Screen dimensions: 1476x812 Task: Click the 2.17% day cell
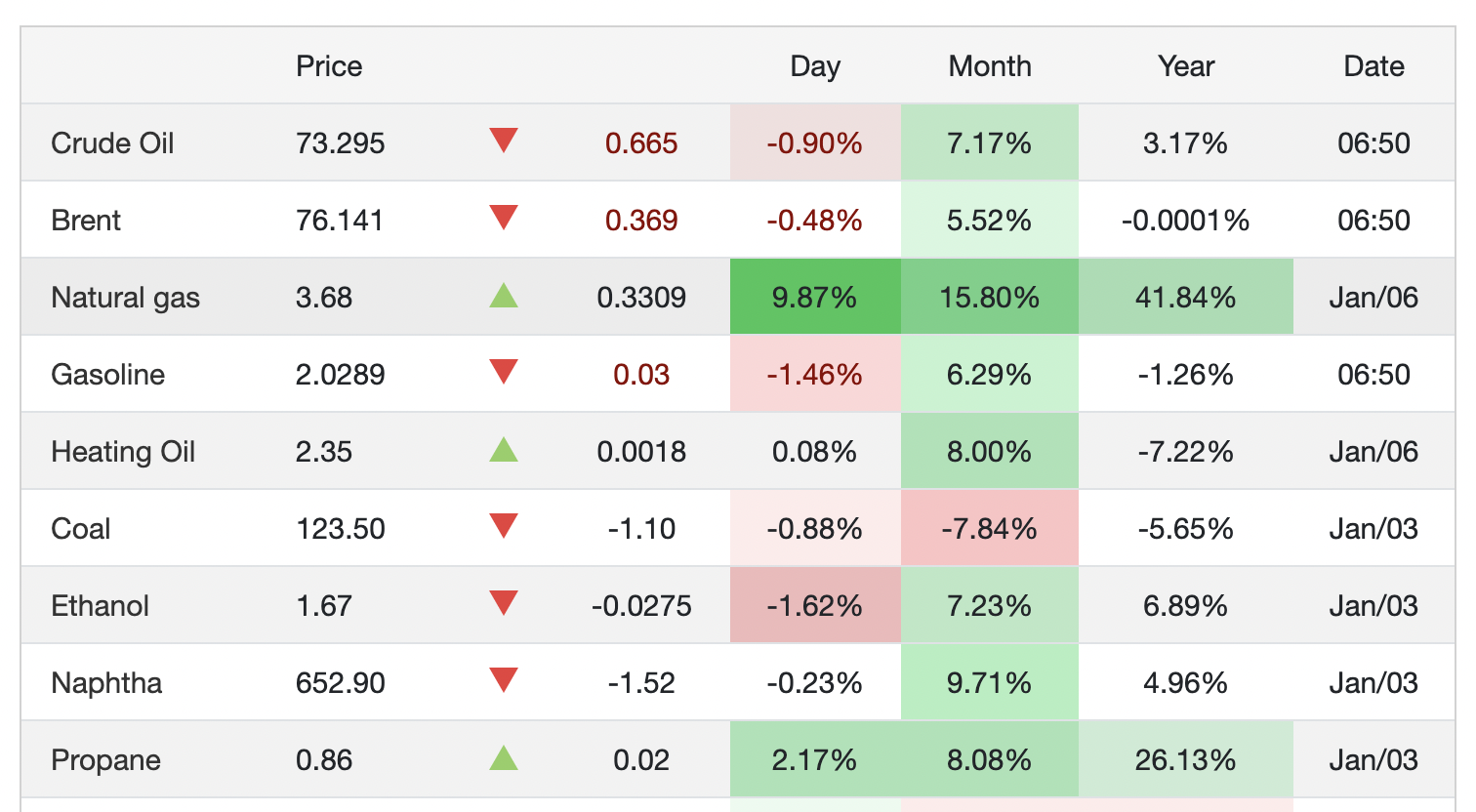click(815, 760)
